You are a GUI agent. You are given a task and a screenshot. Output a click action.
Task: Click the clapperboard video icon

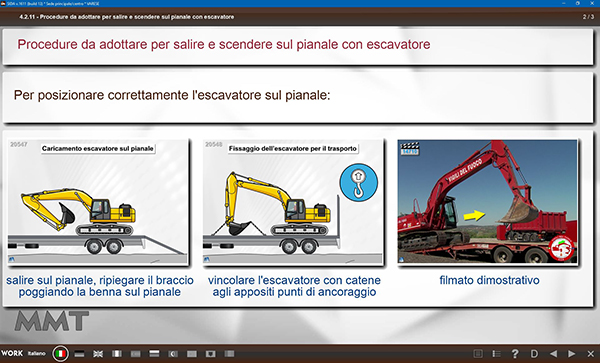pyautogui.click(x=409, y=148)
